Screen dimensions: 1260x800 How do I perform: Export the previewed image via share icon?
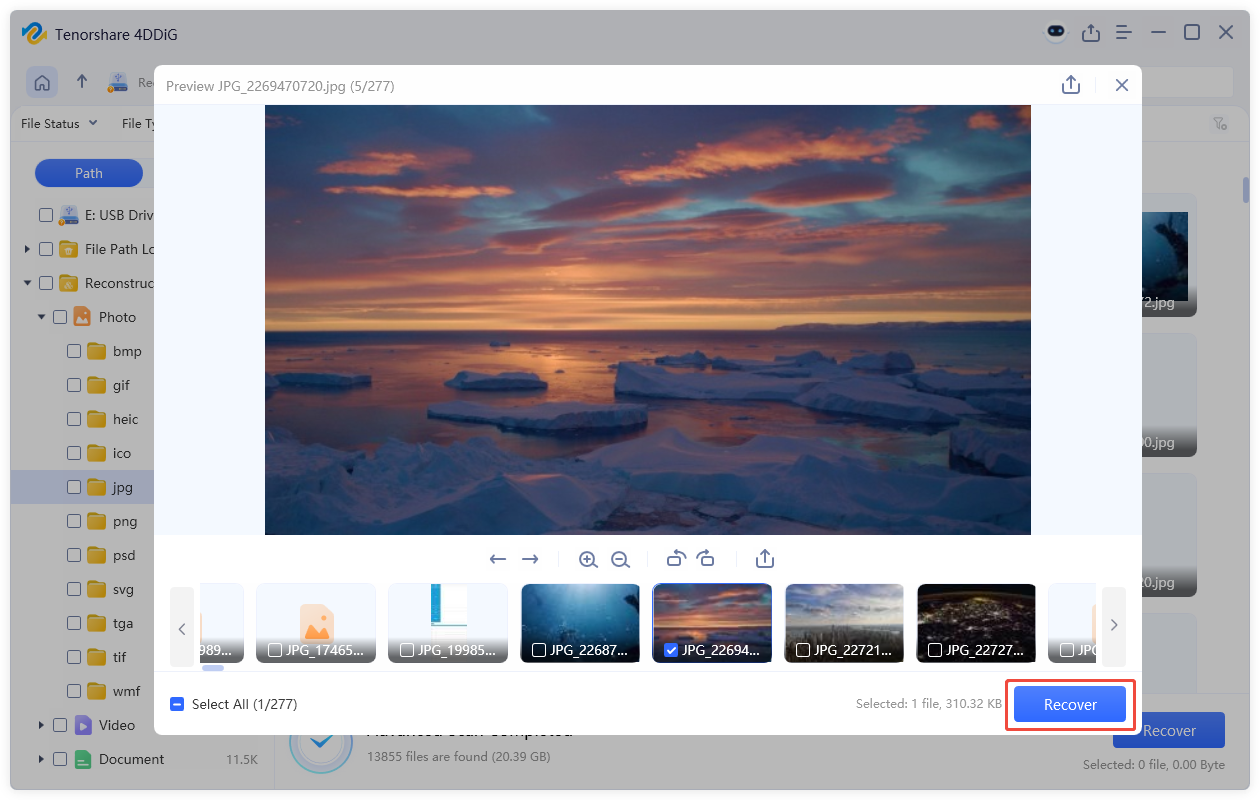click(x=765, y=559)
